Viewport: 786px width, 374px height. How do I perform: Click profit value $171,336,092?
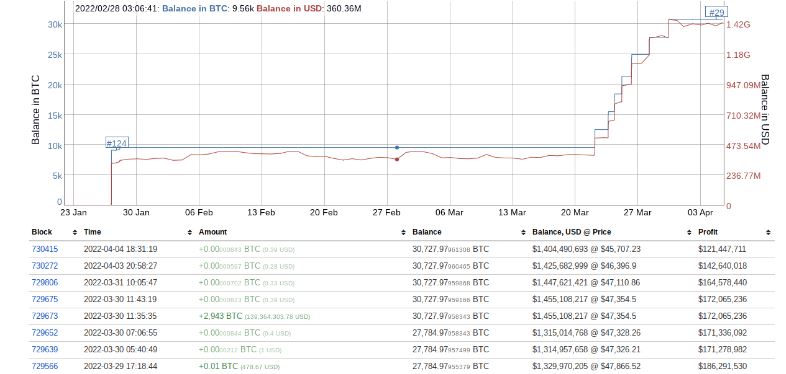(x=722, y=332)
